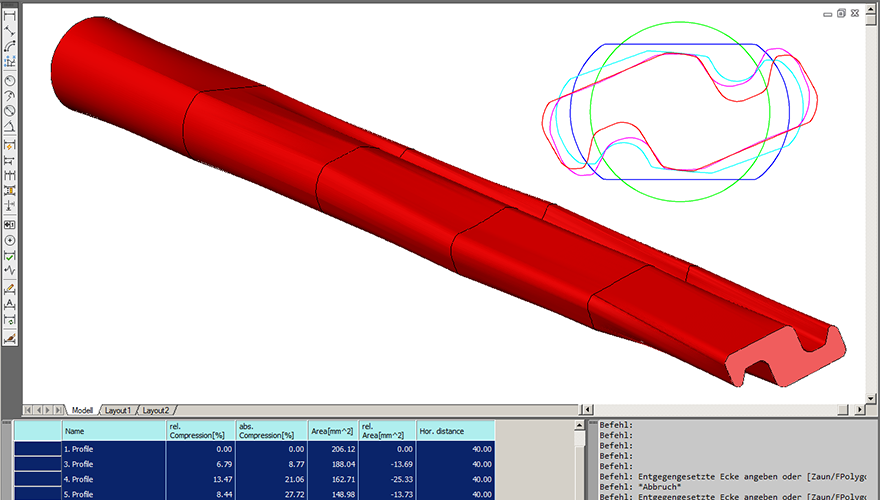
Task: Select the Center Mark tool
Action: tap(10, 240)
